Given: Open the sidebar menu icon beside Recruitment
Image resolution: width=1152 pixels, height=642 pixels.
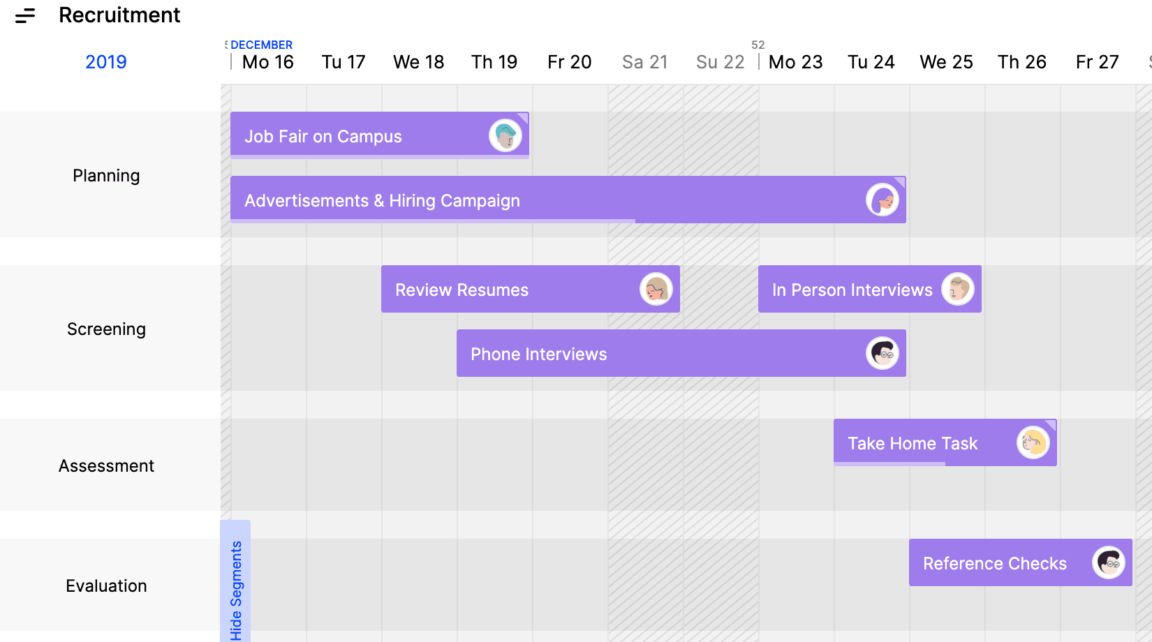Looking at the screenshot, I should 25,15.
